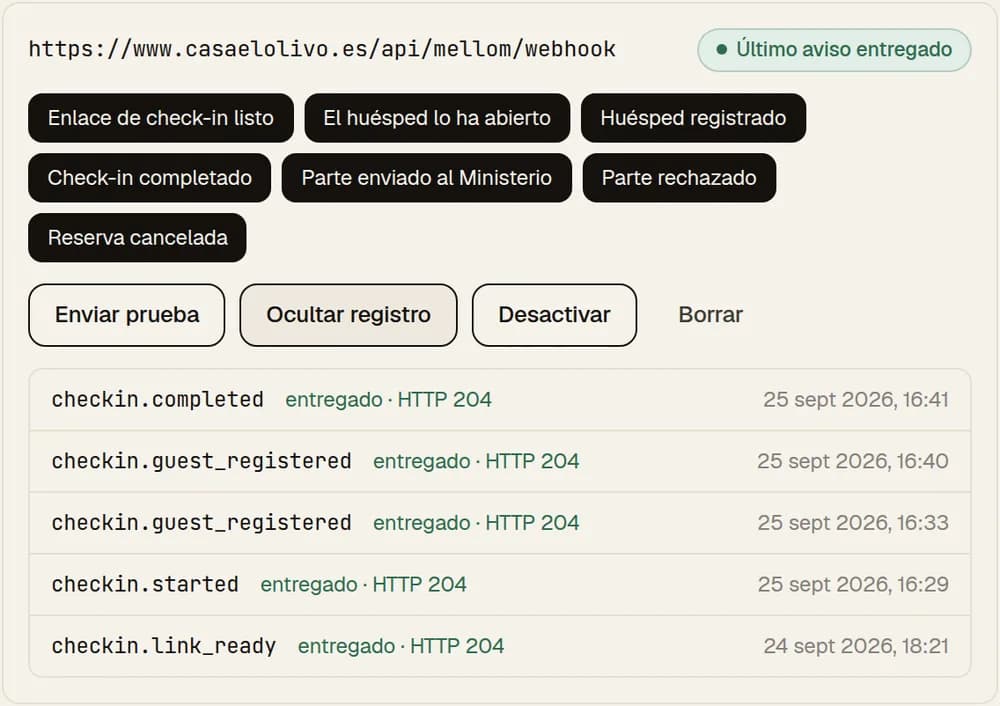Delete the webhook via 'Borrar'

[710, 315]
